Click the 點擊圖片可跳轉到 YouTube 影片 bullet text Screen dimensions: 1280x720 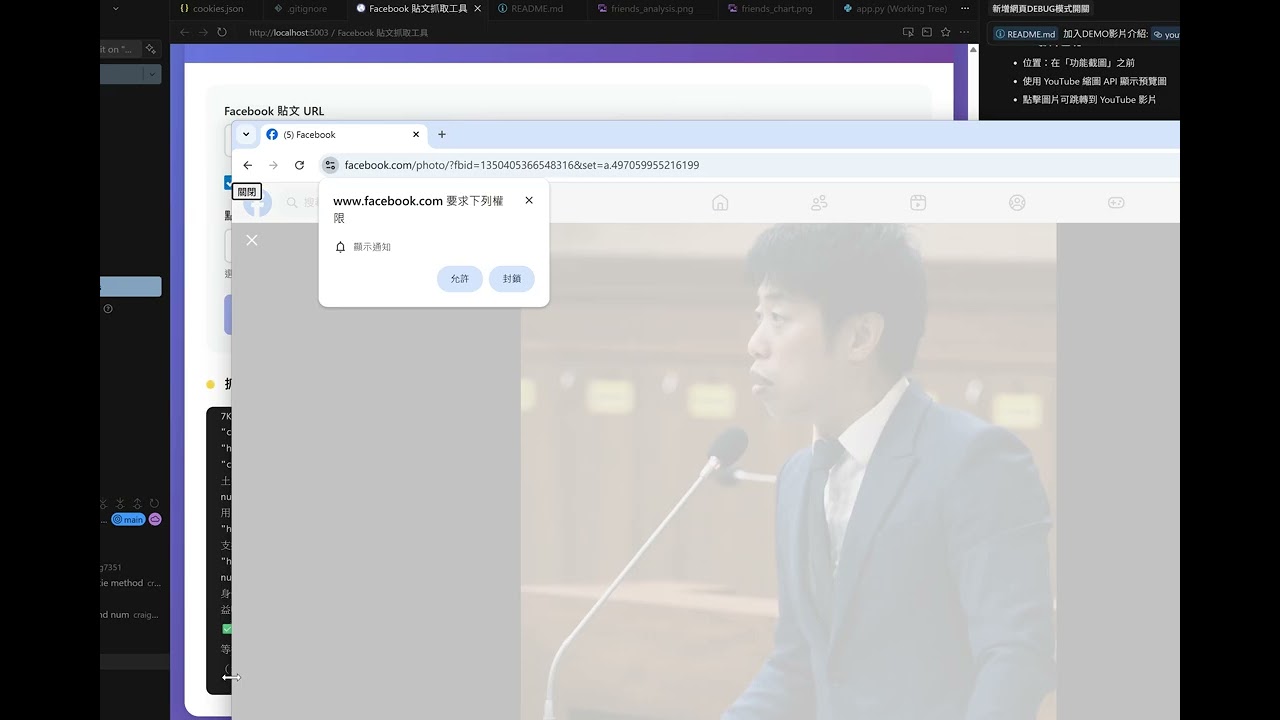click(x=1089, y=100)
